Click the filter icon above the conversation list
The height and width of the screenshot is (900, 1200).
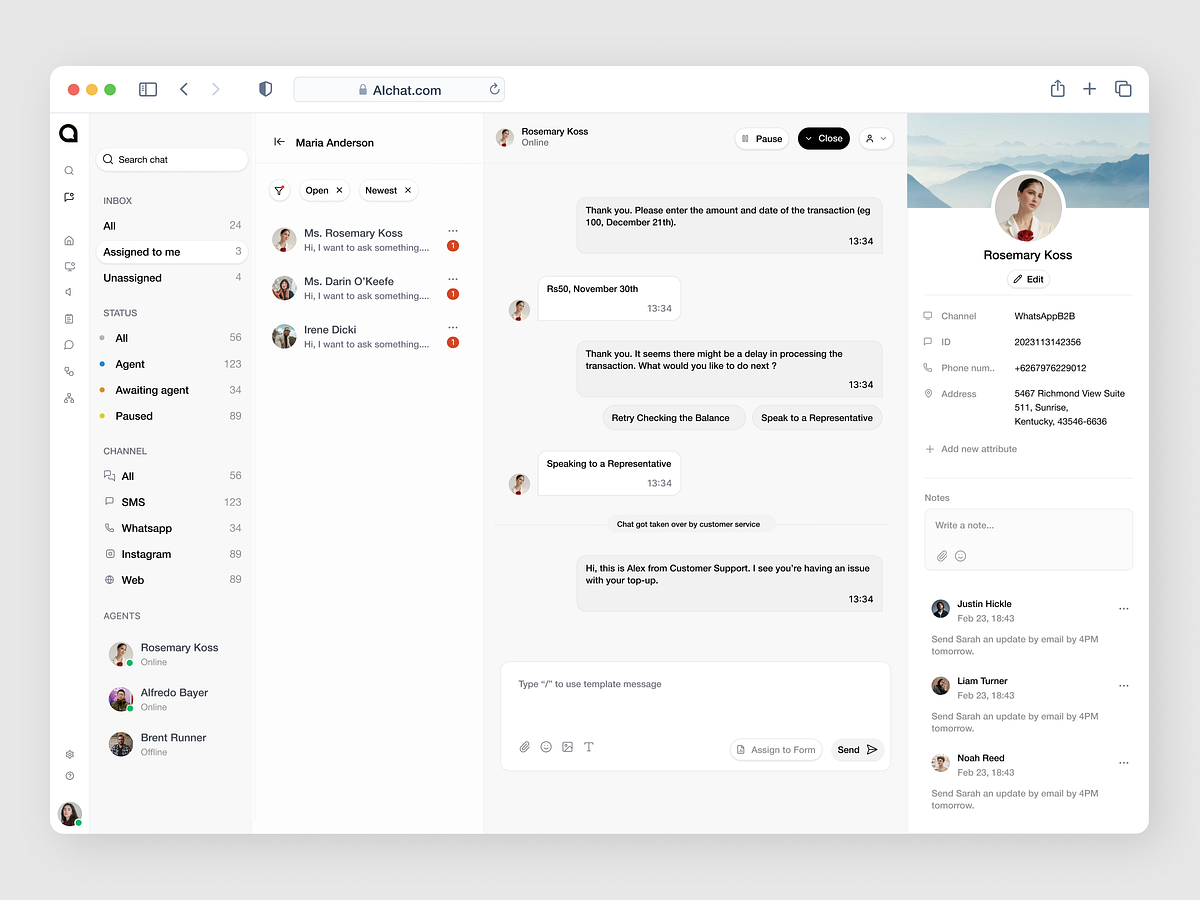pyautogui.click(x=281, y=189)
